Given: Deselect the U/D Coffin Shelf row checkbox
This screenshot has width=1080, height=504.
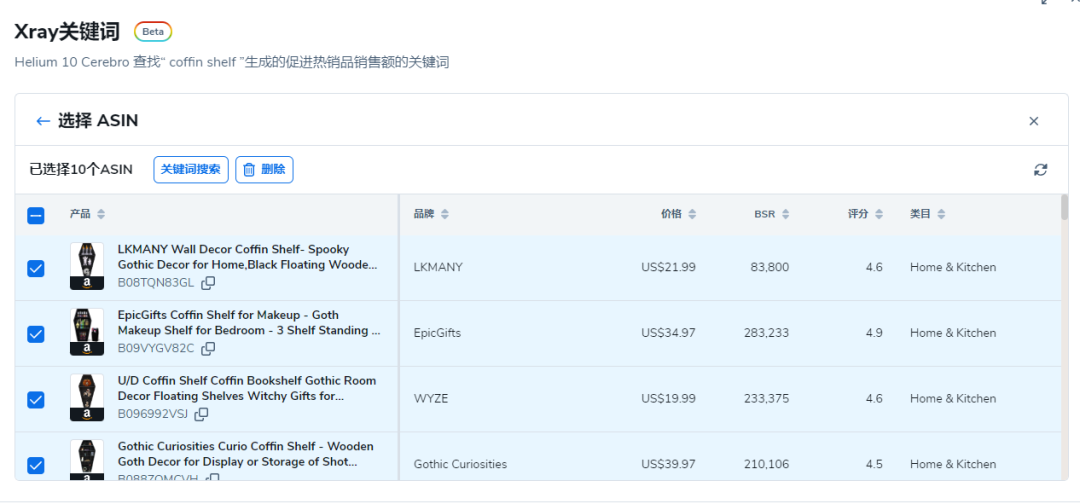Looking at the screenshot, I should [x=36, y=399].
